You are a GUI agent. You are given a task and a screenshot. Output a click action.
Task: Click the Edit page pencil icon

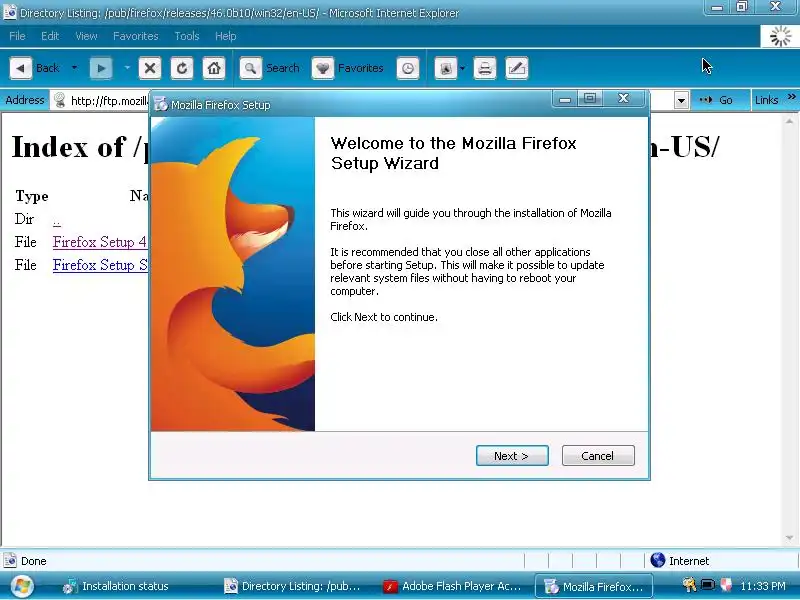(x=517, y=68)
